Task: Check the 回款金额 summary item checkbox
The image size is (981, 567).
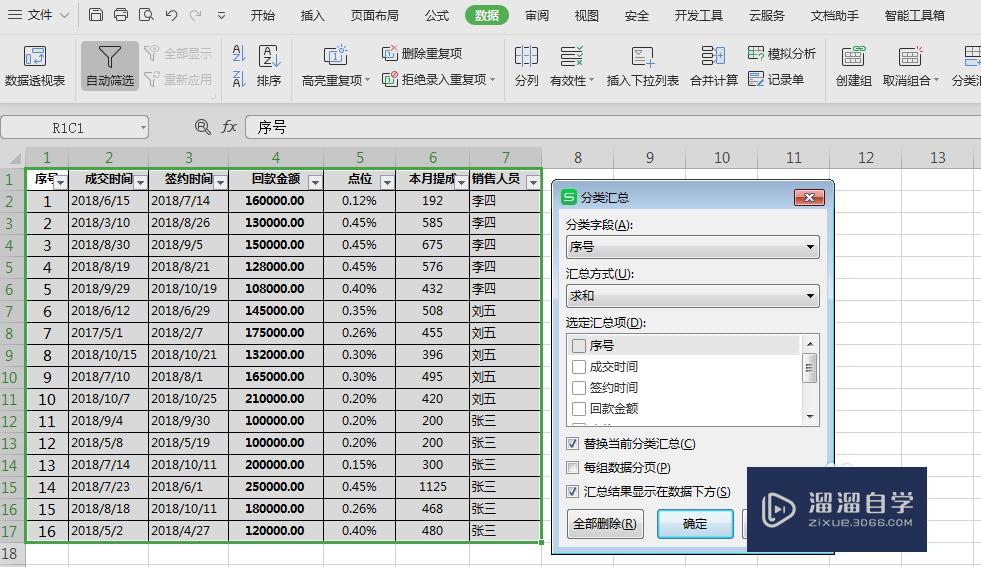Action: (x=579, y=409)
